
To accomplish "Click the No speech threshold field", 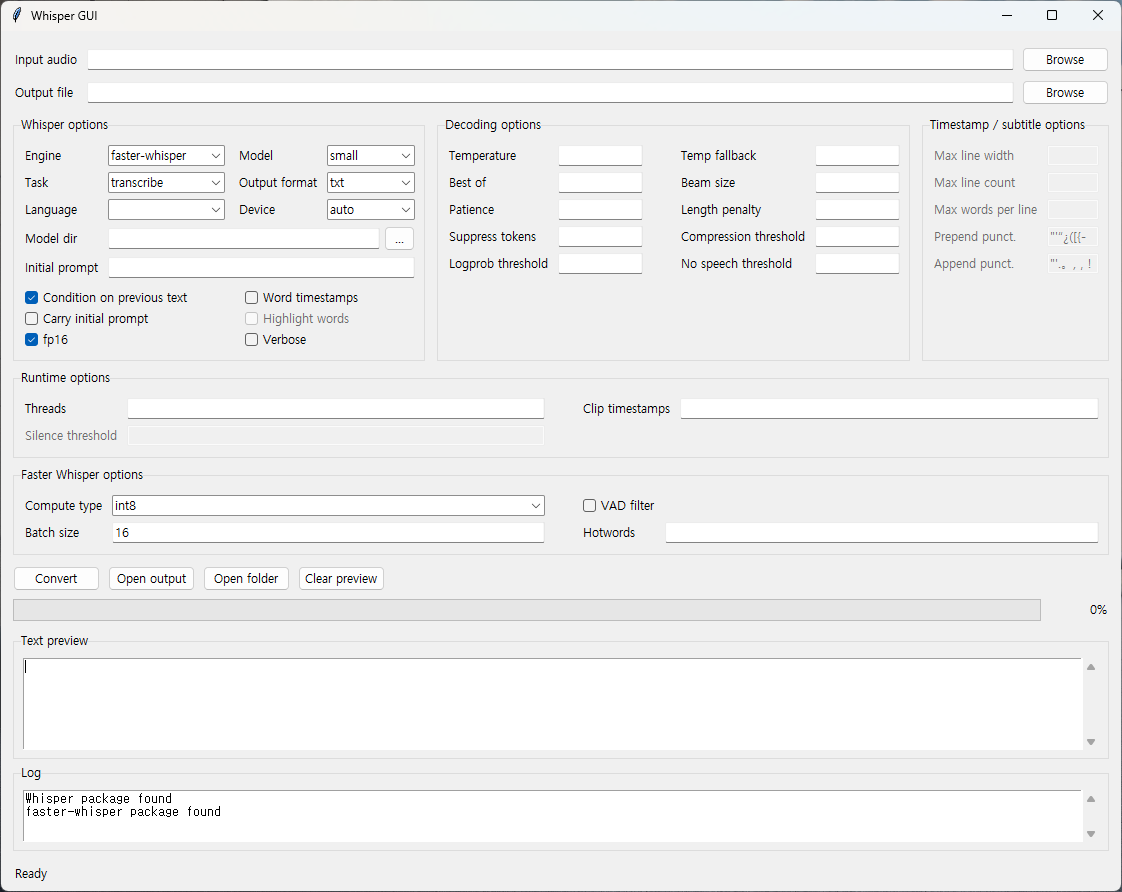I will [x=857, y=264].
